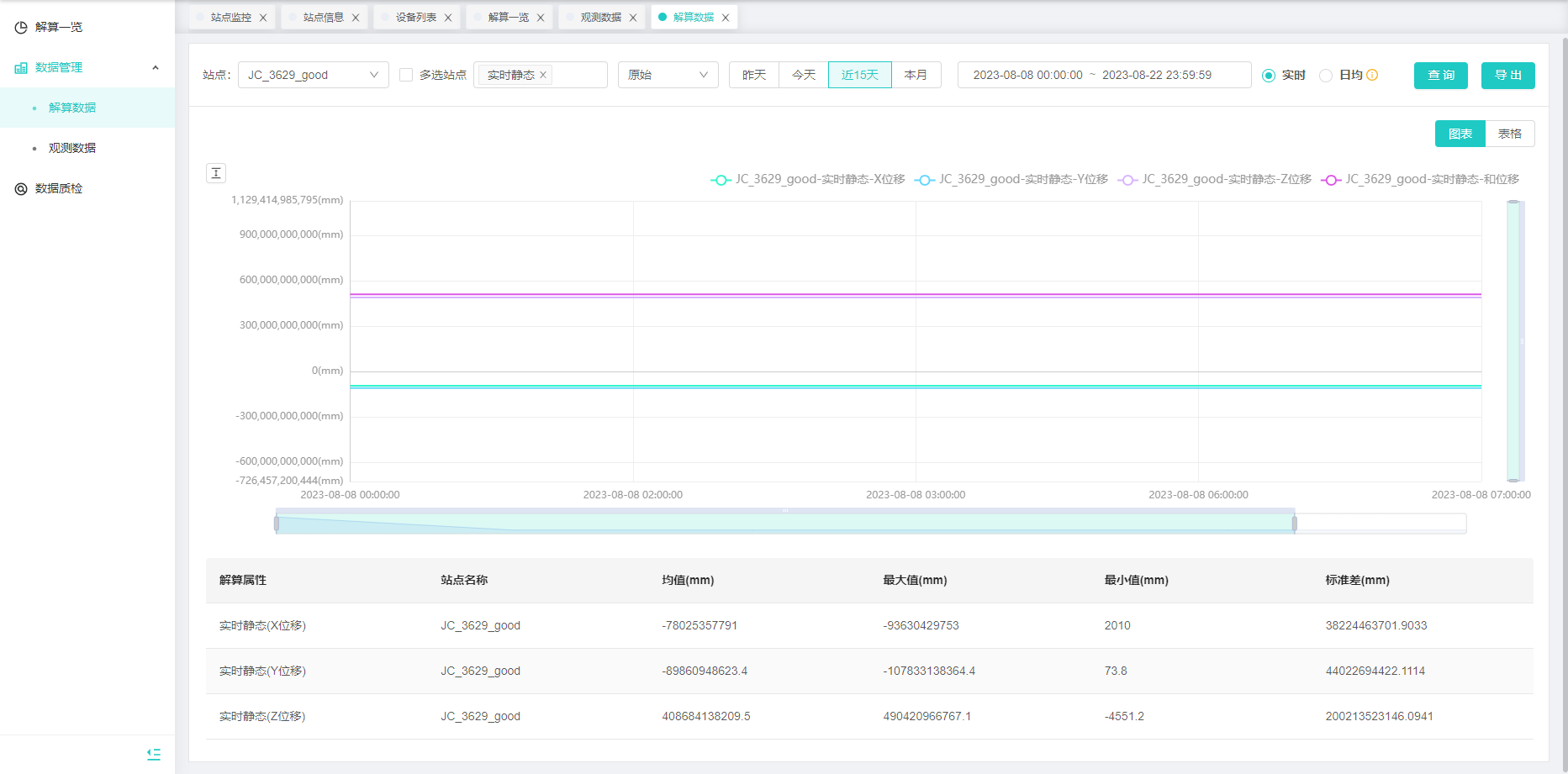Close the 站点监控 tab
Viewport: 1568px width, 774px height.
[x=263, y=18]
